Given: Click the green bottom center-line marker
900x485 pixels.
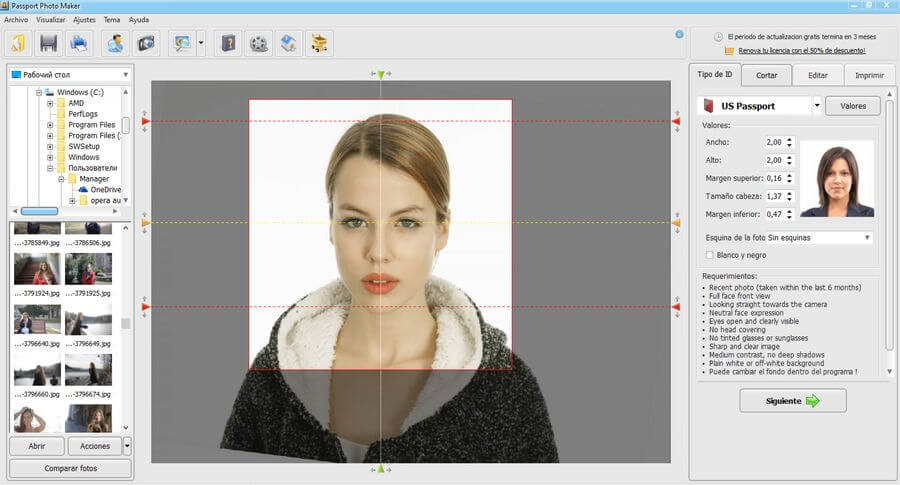Looking at the screenshot, I should pyautogui.click(x=381, y=469).
